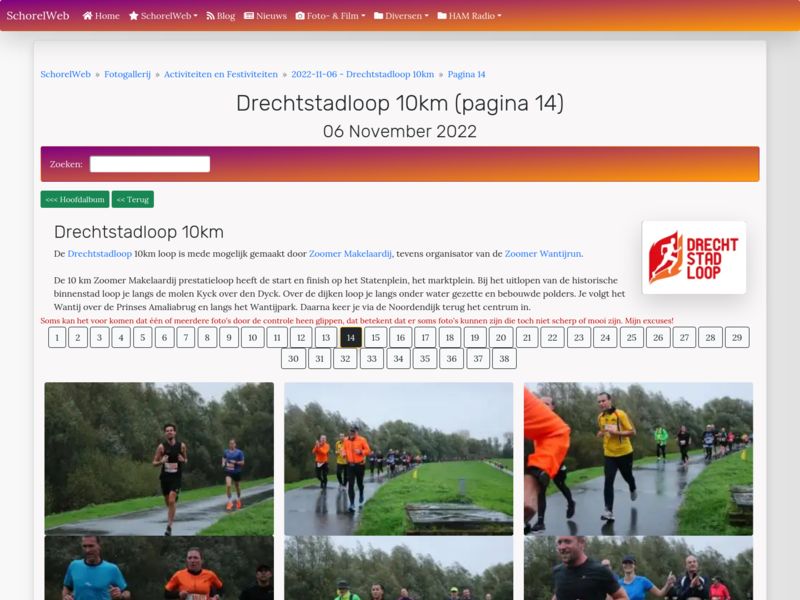Go to gallery page 38

tap(504, 359)
